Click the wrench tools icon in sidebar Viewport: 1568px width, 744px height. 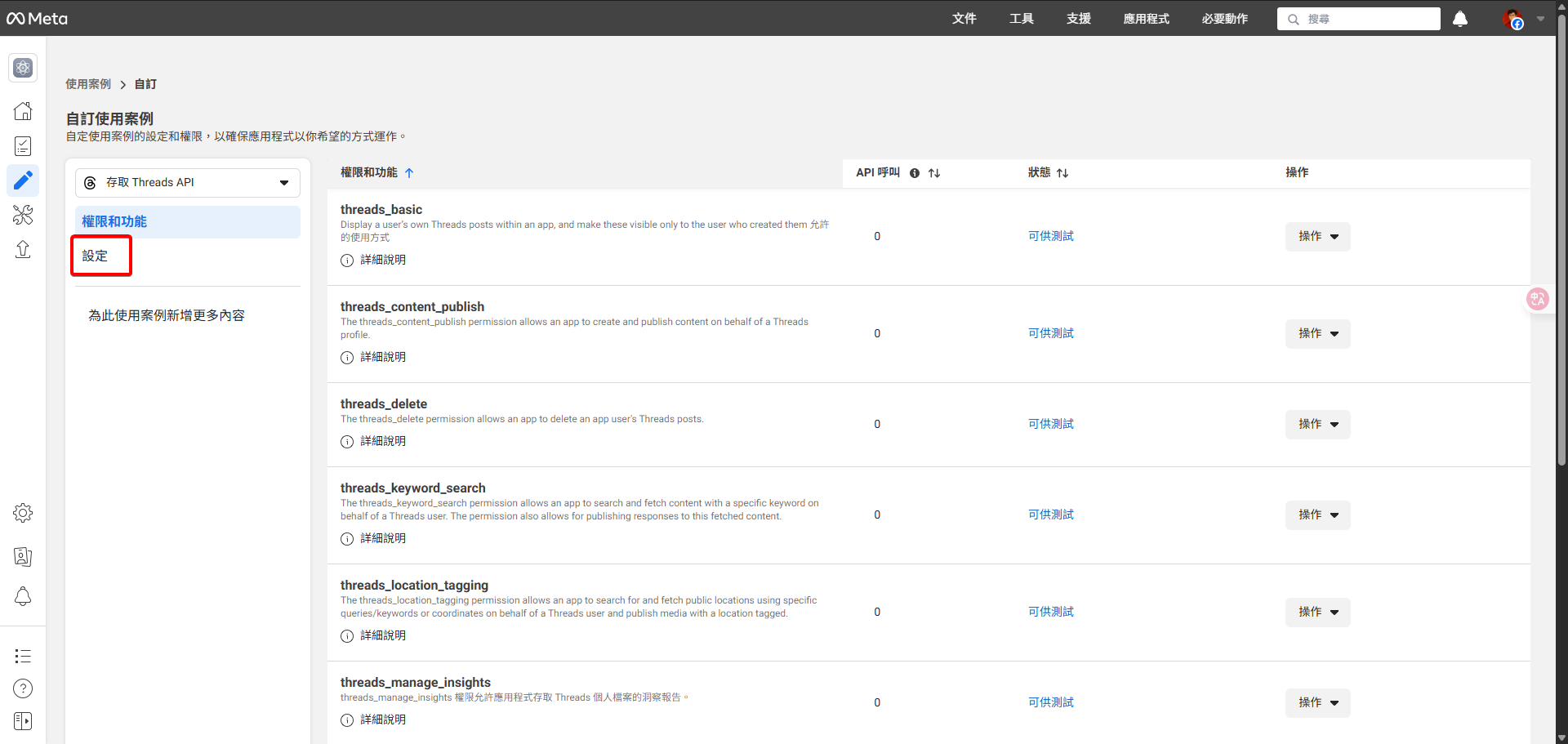(23, 215)
